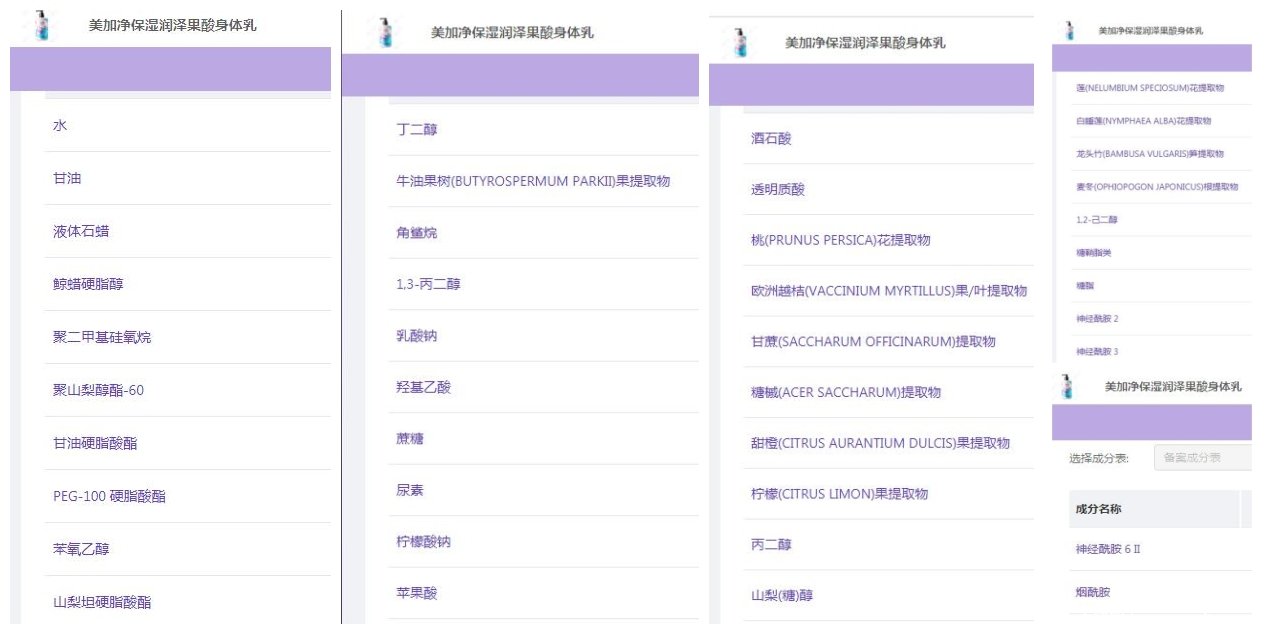Select the 乳酸钠 ingredient
The height and width of the screenshot is (634, 1270).
click(417, 336)
